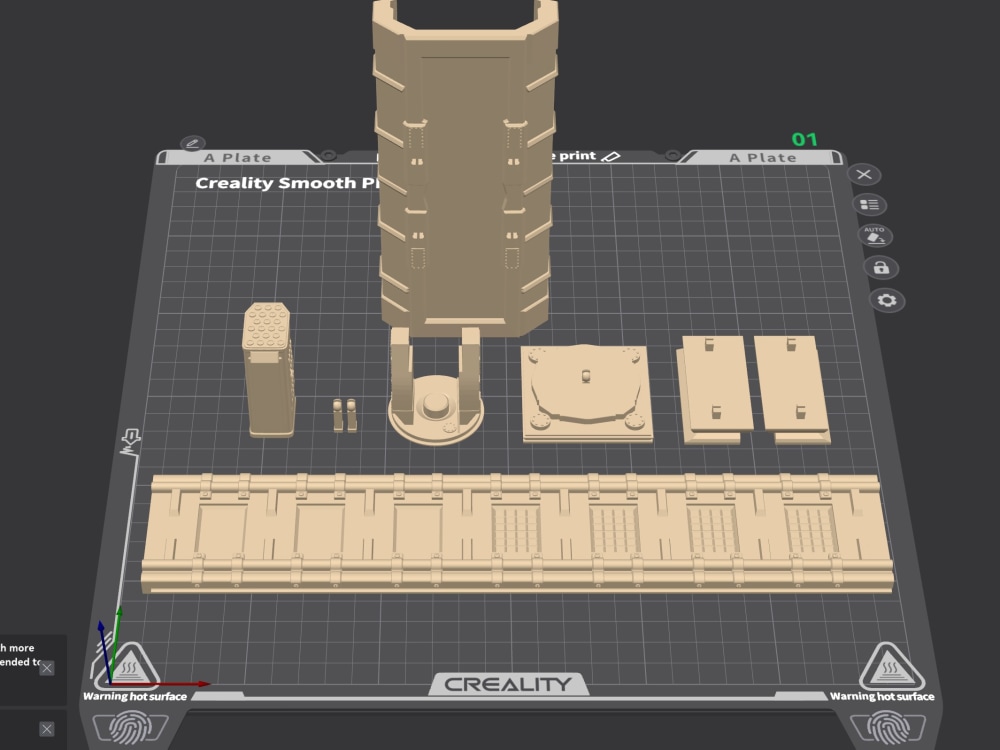Viewport: 1000px width, 750px height.
Task: Click the plate close X icon
Action: [864, 174]
